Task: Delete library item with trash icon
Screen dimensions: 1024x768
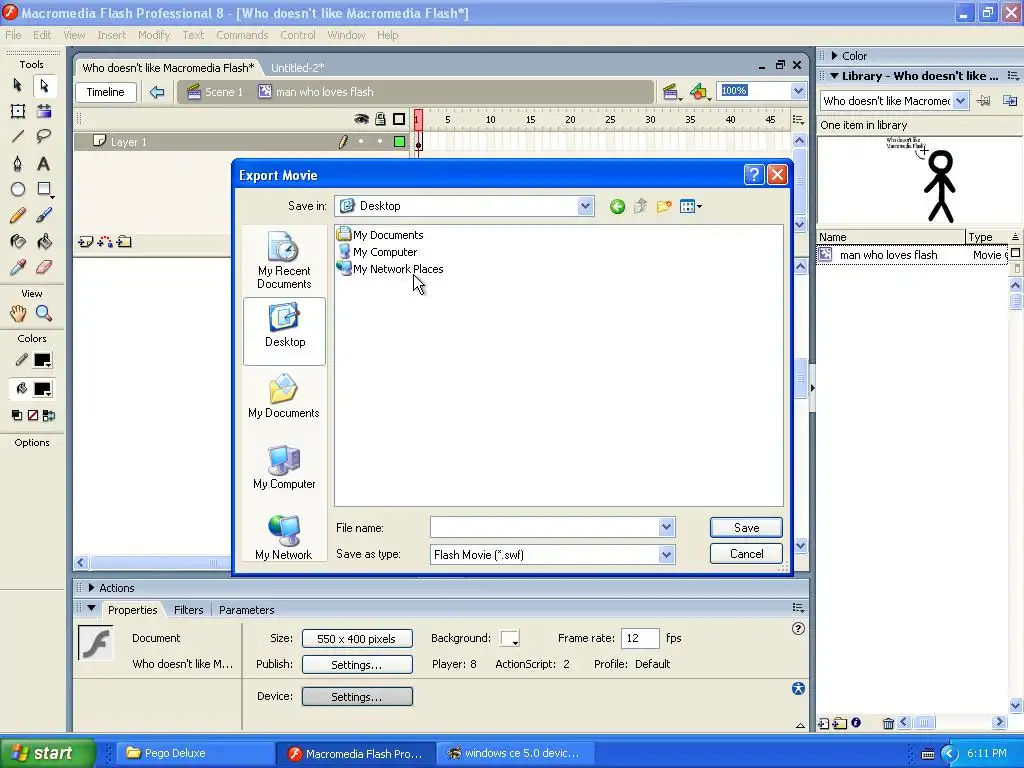Action: [x=888, y=723]
